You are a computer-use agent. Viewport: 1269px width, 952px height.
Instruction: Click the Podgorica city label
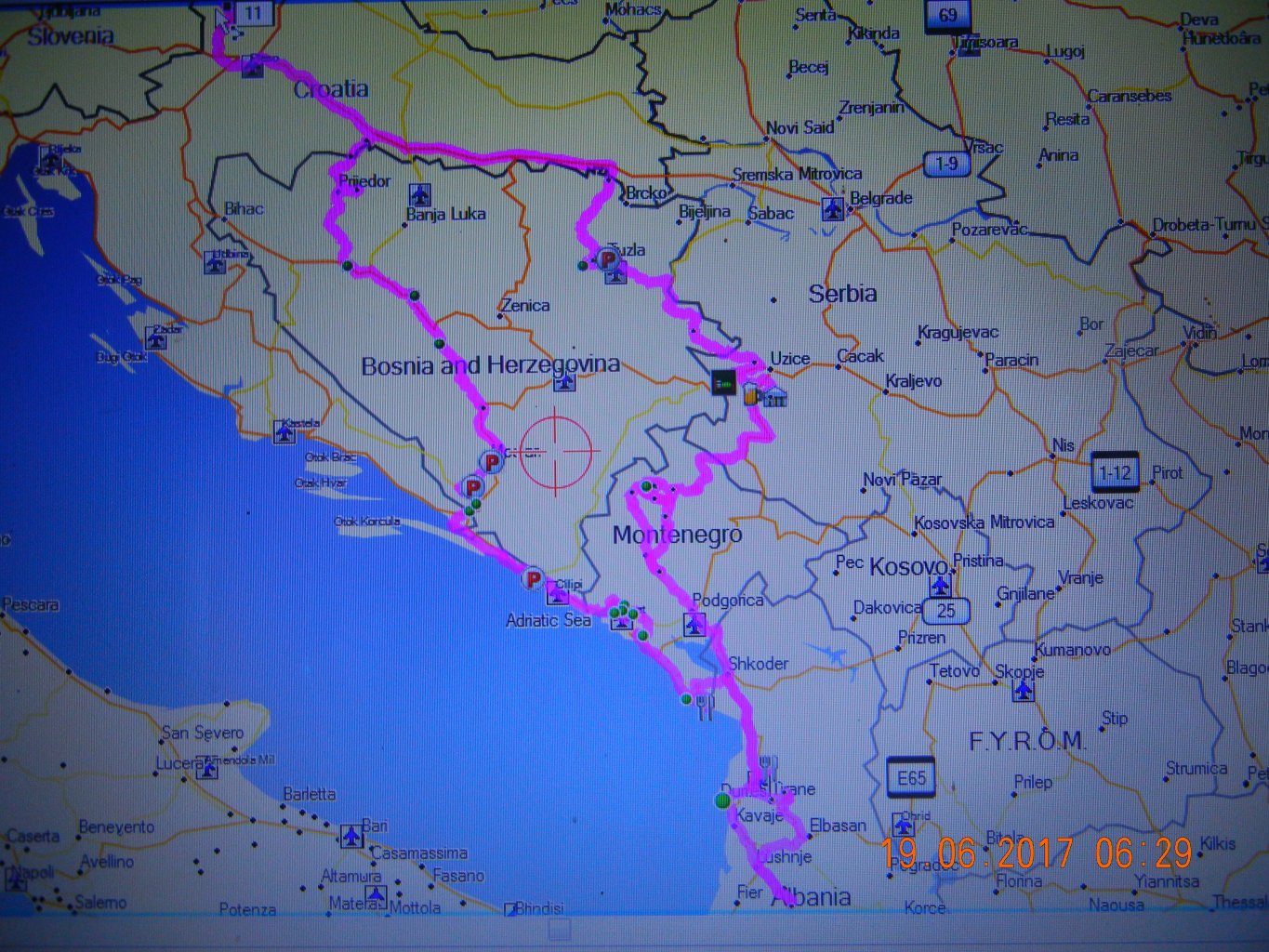(x=728, y=601)
